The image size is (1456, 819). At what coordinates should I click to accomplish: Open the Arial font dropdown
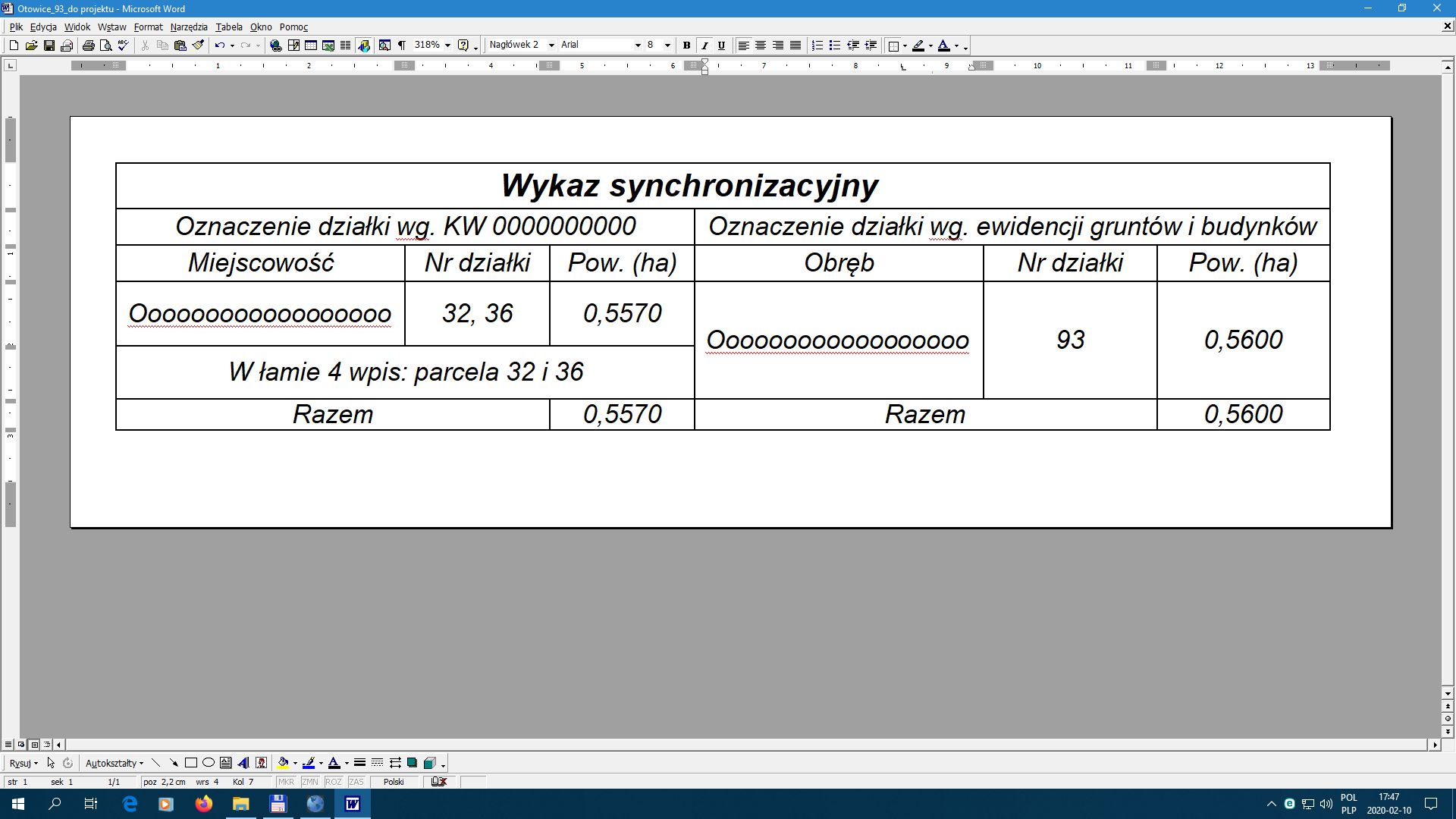pos(638,45)
